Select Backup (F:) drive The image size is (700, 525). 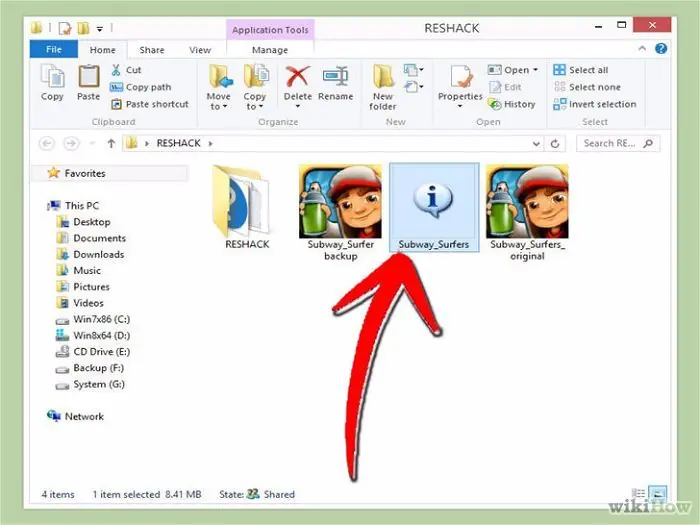click(x=90, y=368)
